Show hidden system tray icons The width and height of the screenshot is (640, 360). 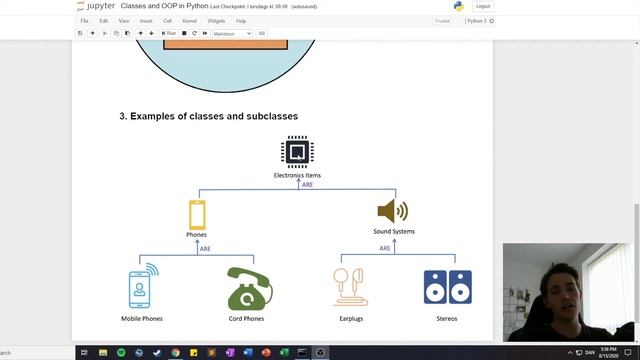click(570, 353)
